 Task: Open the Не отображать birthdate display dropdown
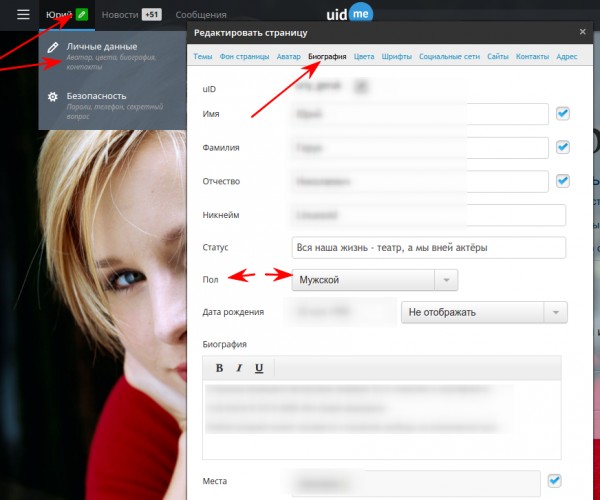[484, 313]
